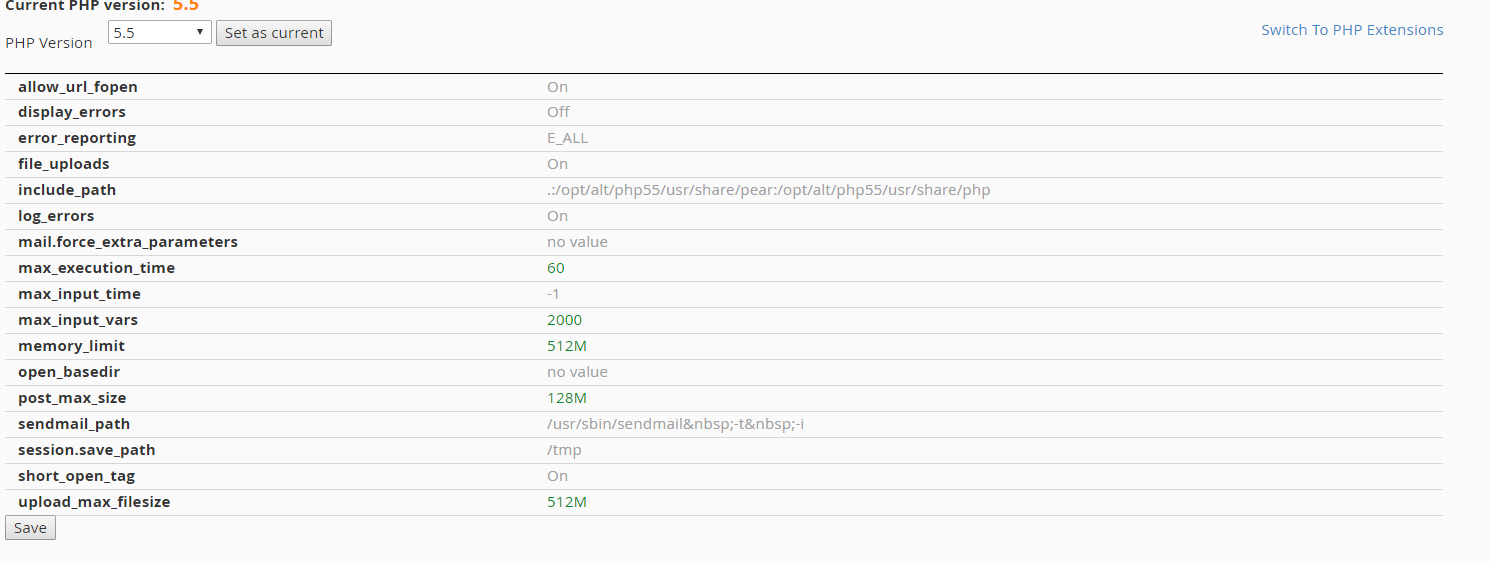Viewport: 1489px width, 563px height.
Task: Click the Set as current button
Action: click(274, 33)
